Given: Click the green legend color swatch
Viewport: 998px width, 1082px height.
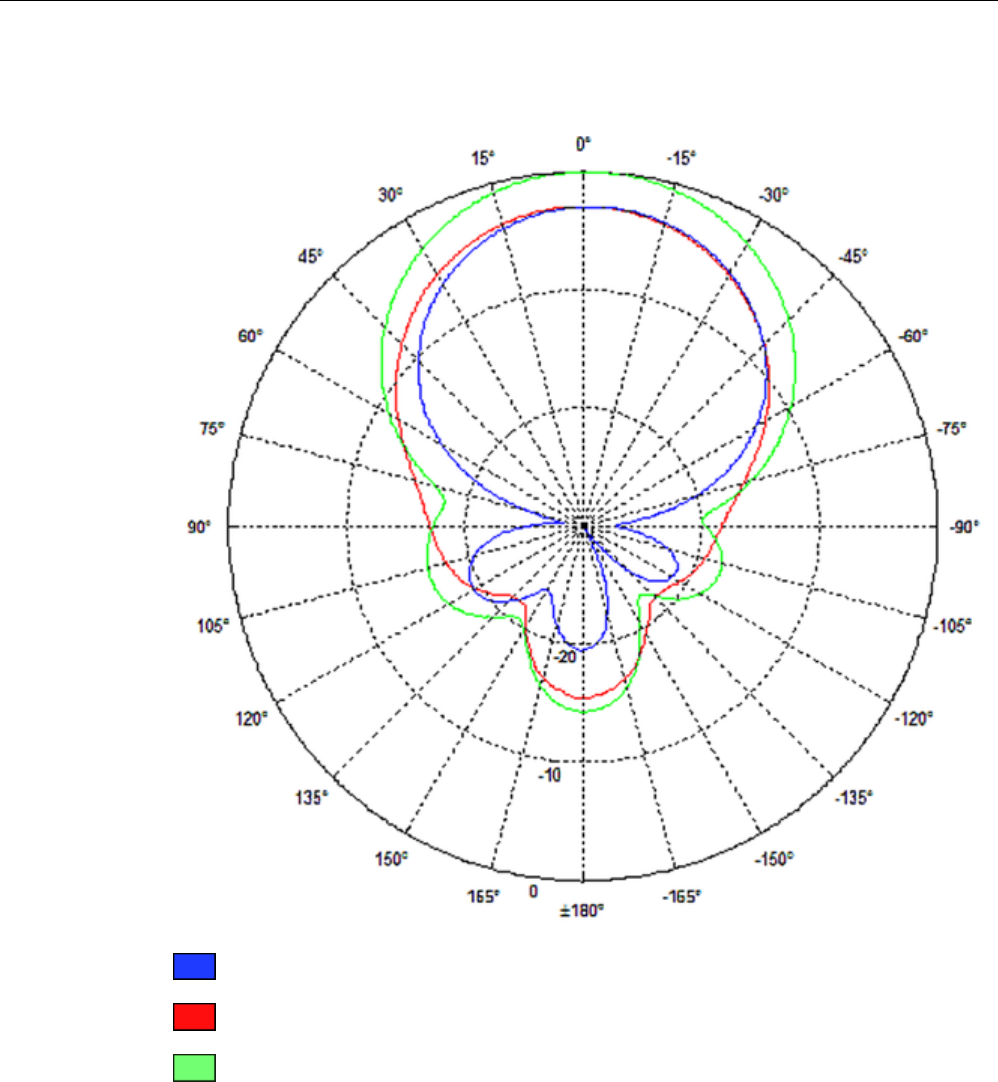Looking at the screenshot, I should click(194, 1068).
